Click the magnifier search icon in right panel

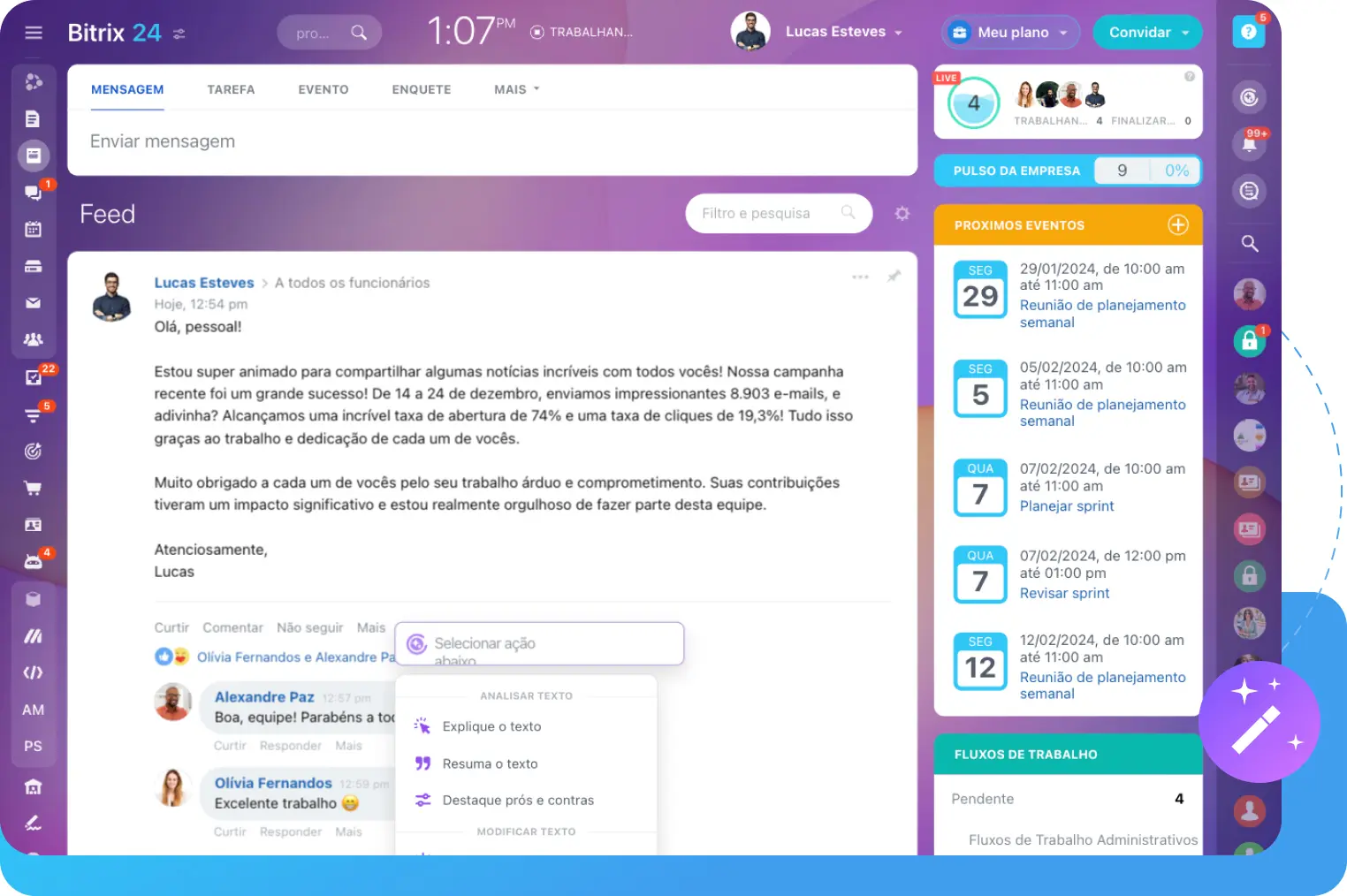pyautogui.click(x=1249, y=243)
